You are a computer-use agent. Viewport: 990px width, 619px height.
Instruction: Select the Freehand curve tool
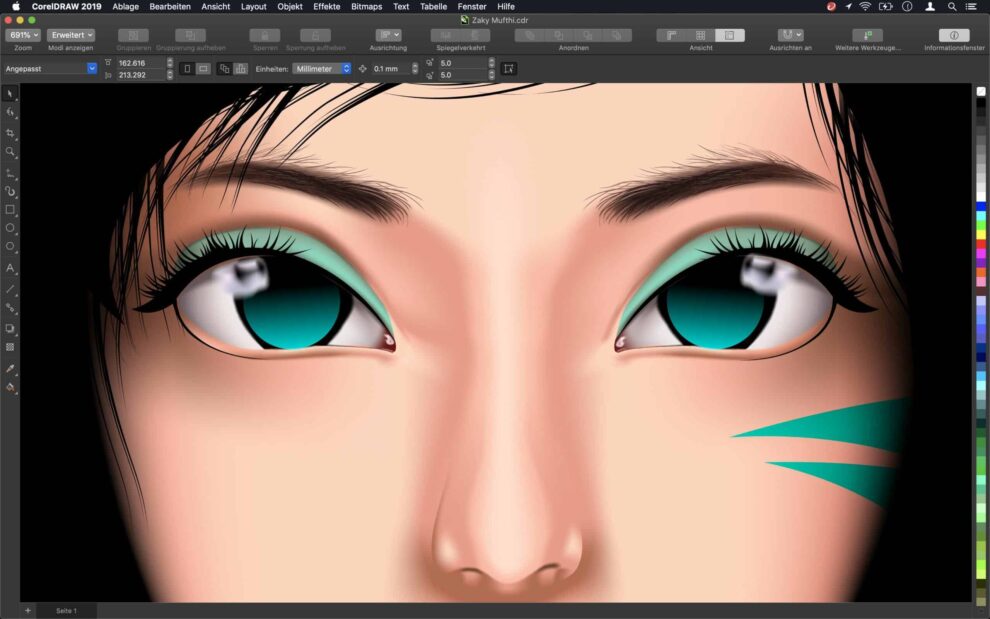point(9,173)
